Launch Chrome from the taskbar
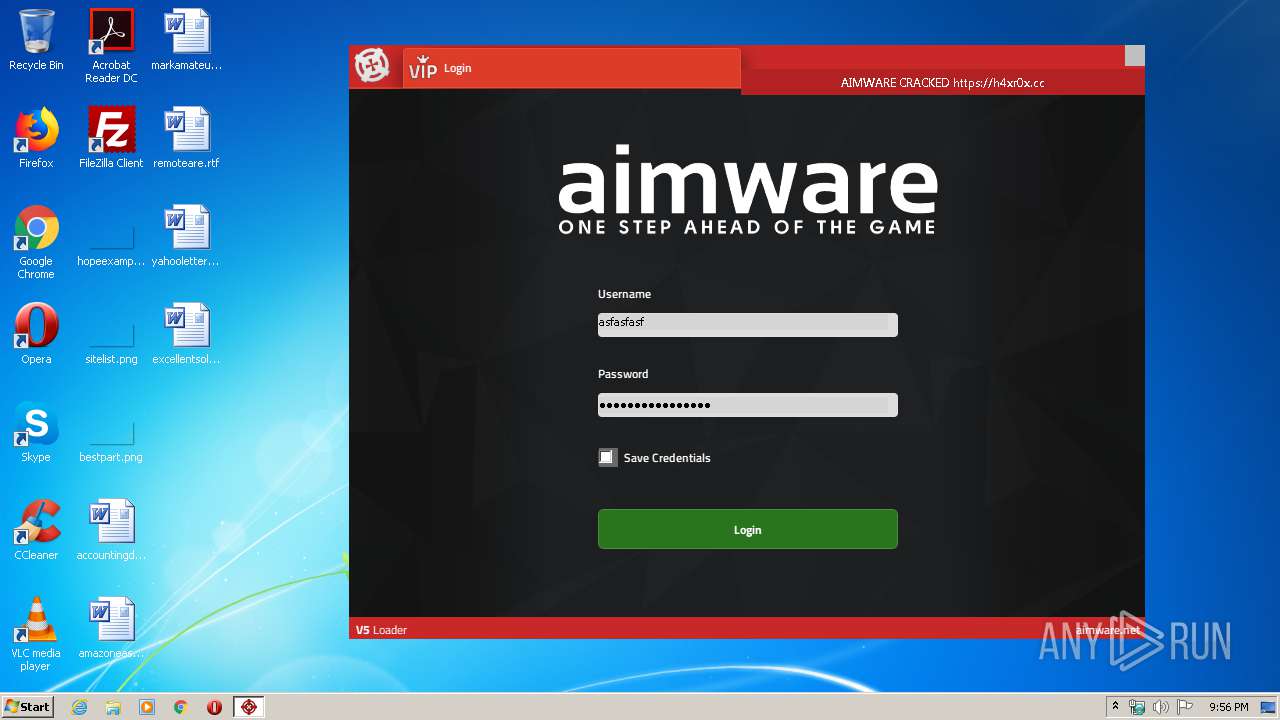This screenshot has width=1280, height=720. click(181, 707)
